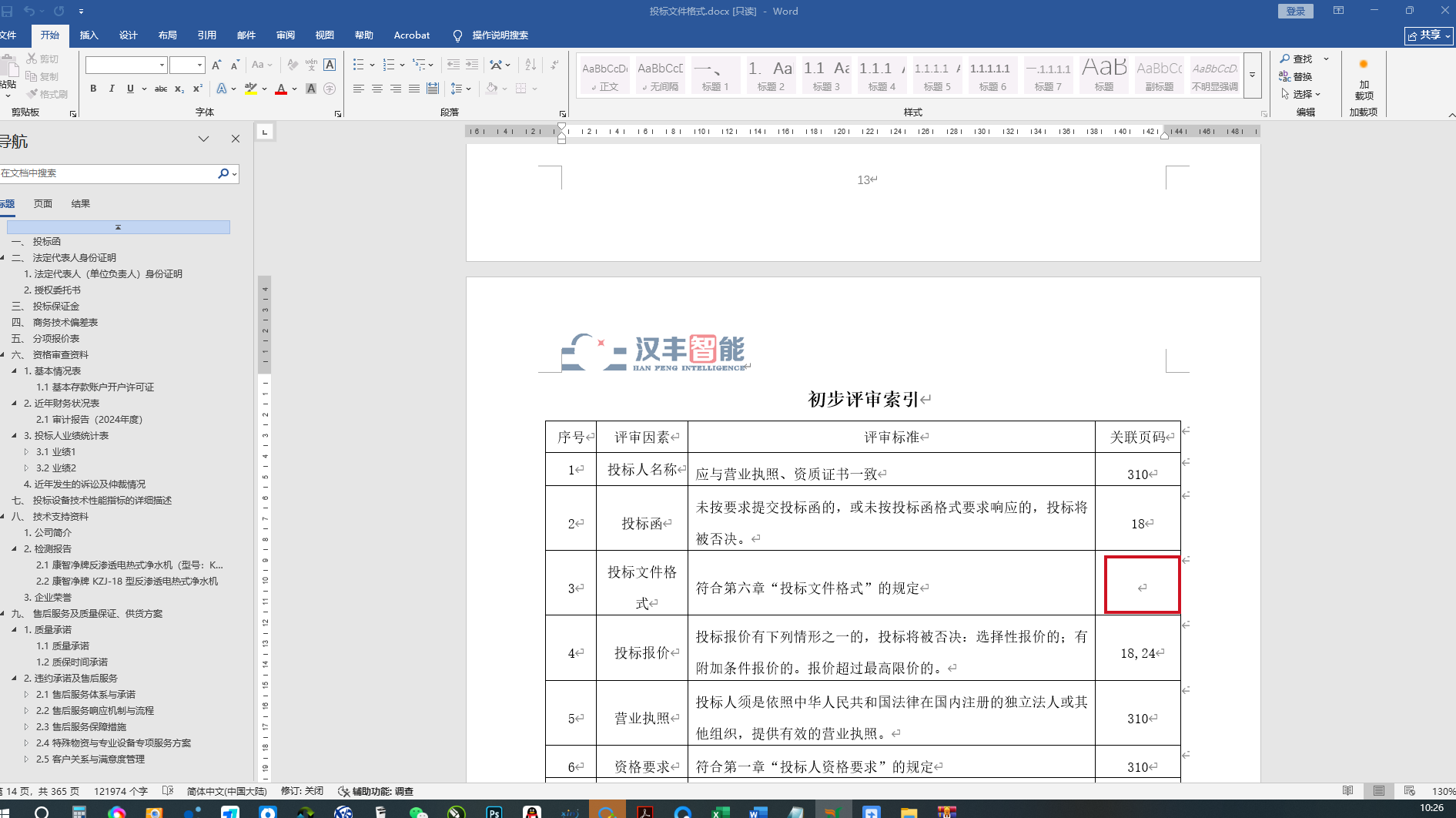Show or hide paragraph marks
This screenshot has width=1456, height=818.
554,65
